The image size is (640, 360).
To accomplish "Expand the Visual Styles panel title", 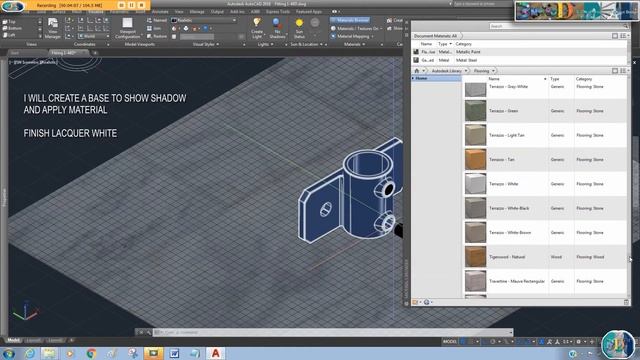I will [x=206, y=44].
